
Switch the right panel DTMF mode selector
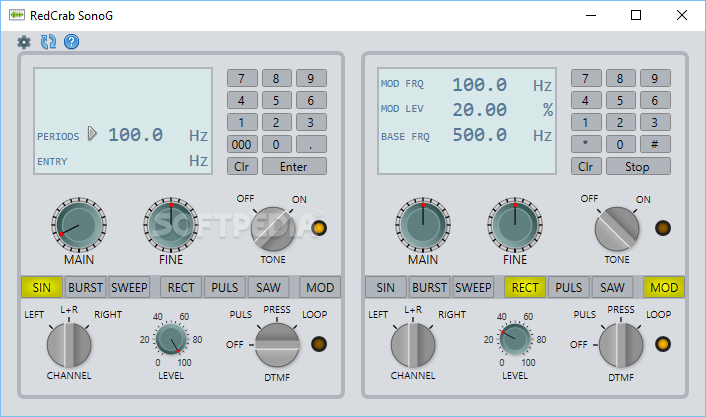(621, 345)
